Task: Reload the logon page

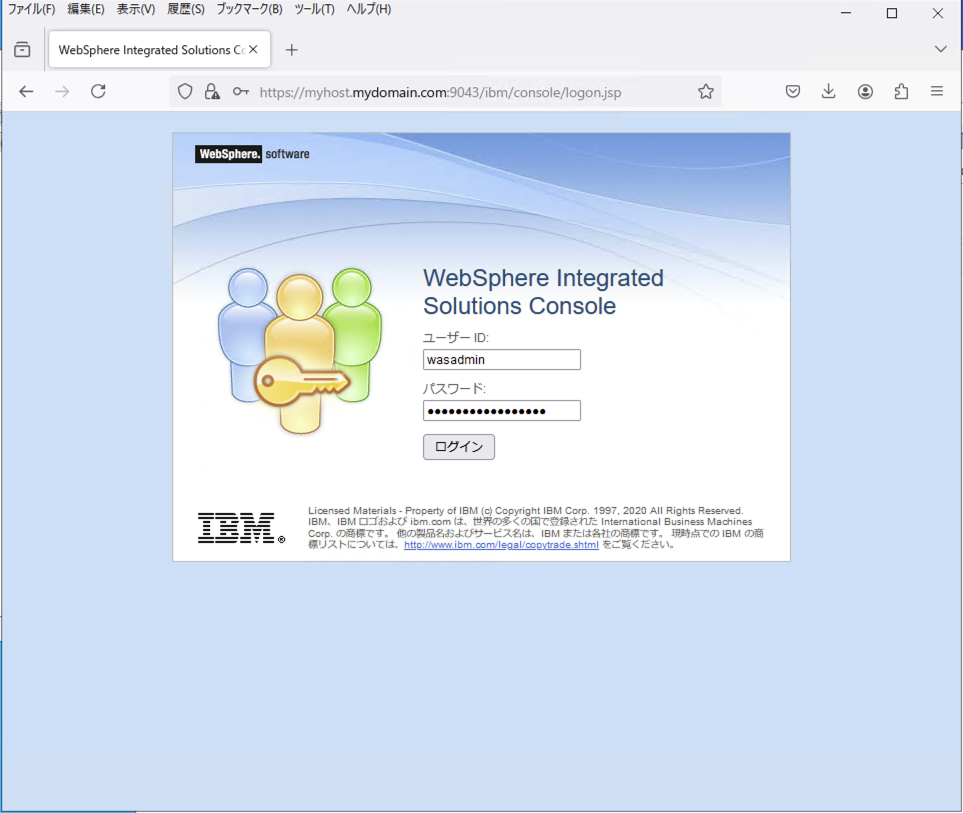Action: pyautogui.click(x=98, y=91)
